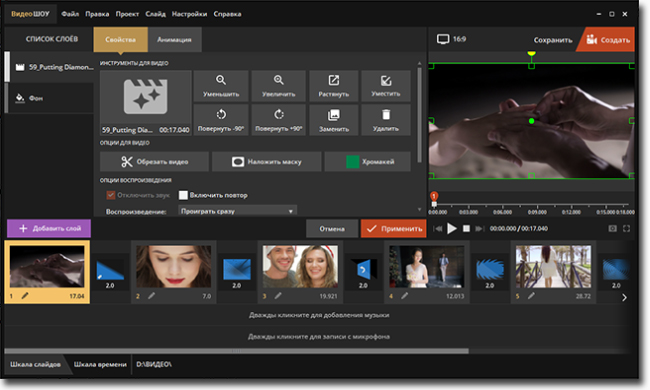Open the Настройки menu

point(189,14)
